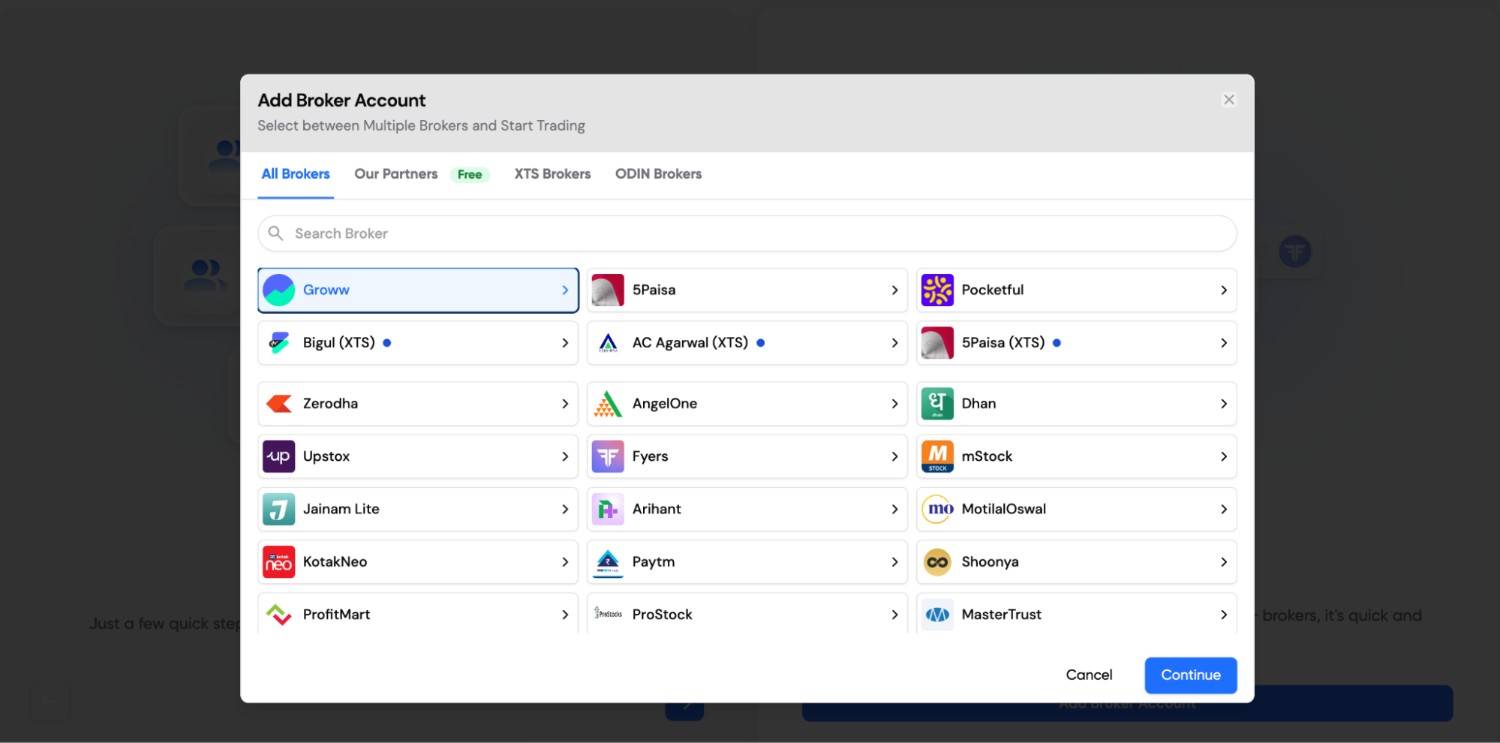Click the ProfitMart logo icon
1500x743 pixels.
(x=279, y=614)
